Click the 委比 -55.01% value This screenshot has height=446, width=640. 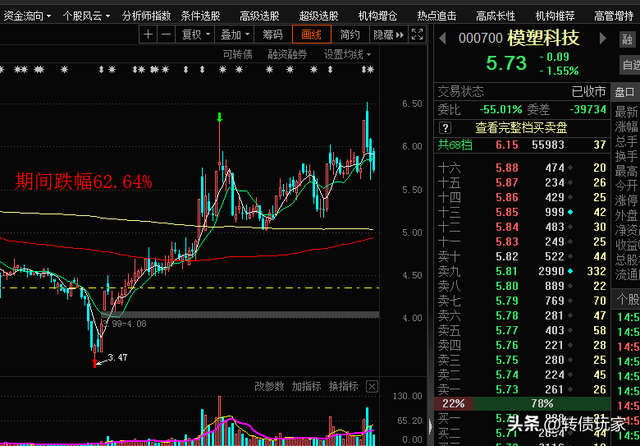[500, 109]
